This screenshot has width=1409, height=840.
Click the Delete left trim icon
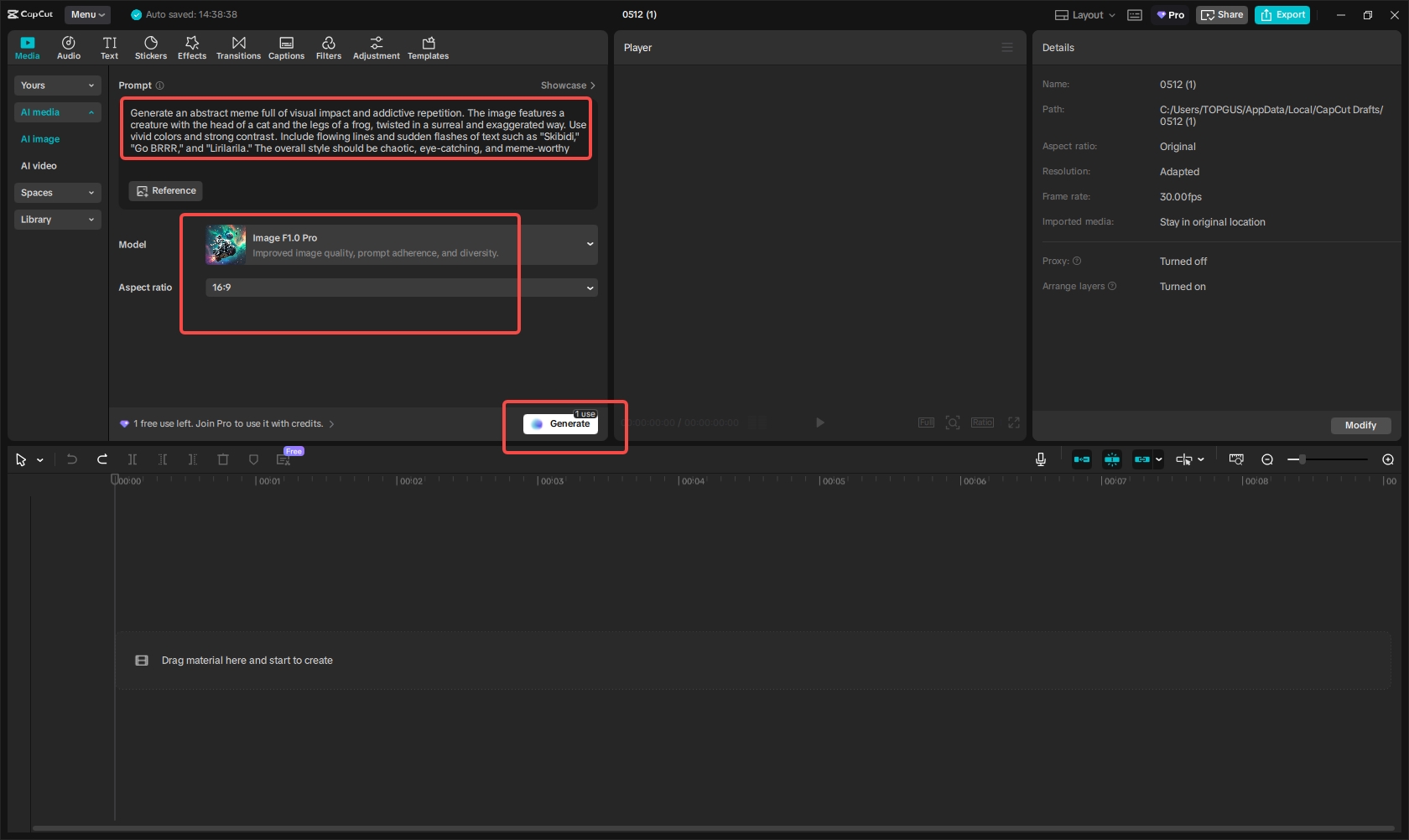tap(163, 459)
